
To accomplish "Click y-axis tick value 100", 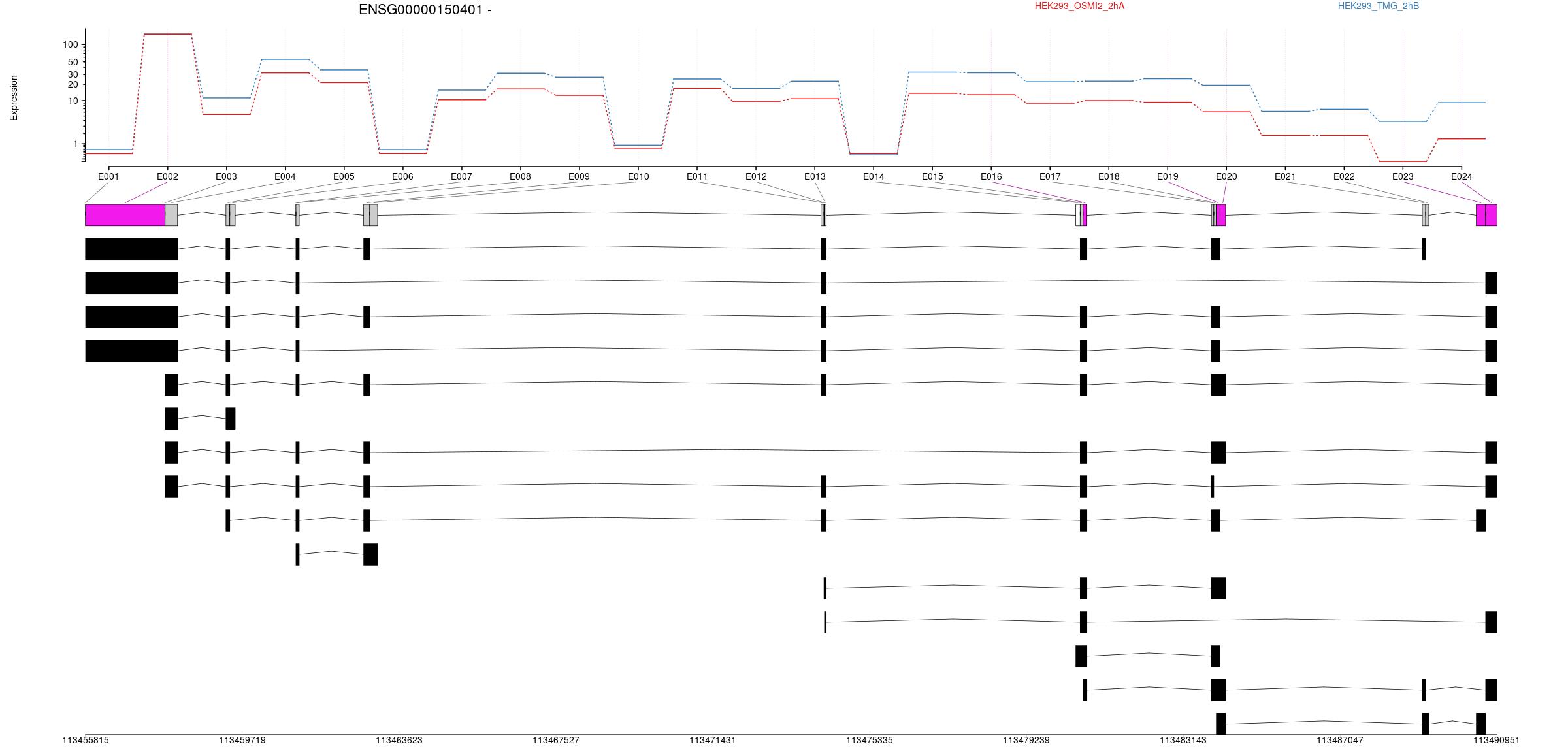I will click(x=71, y=45).
